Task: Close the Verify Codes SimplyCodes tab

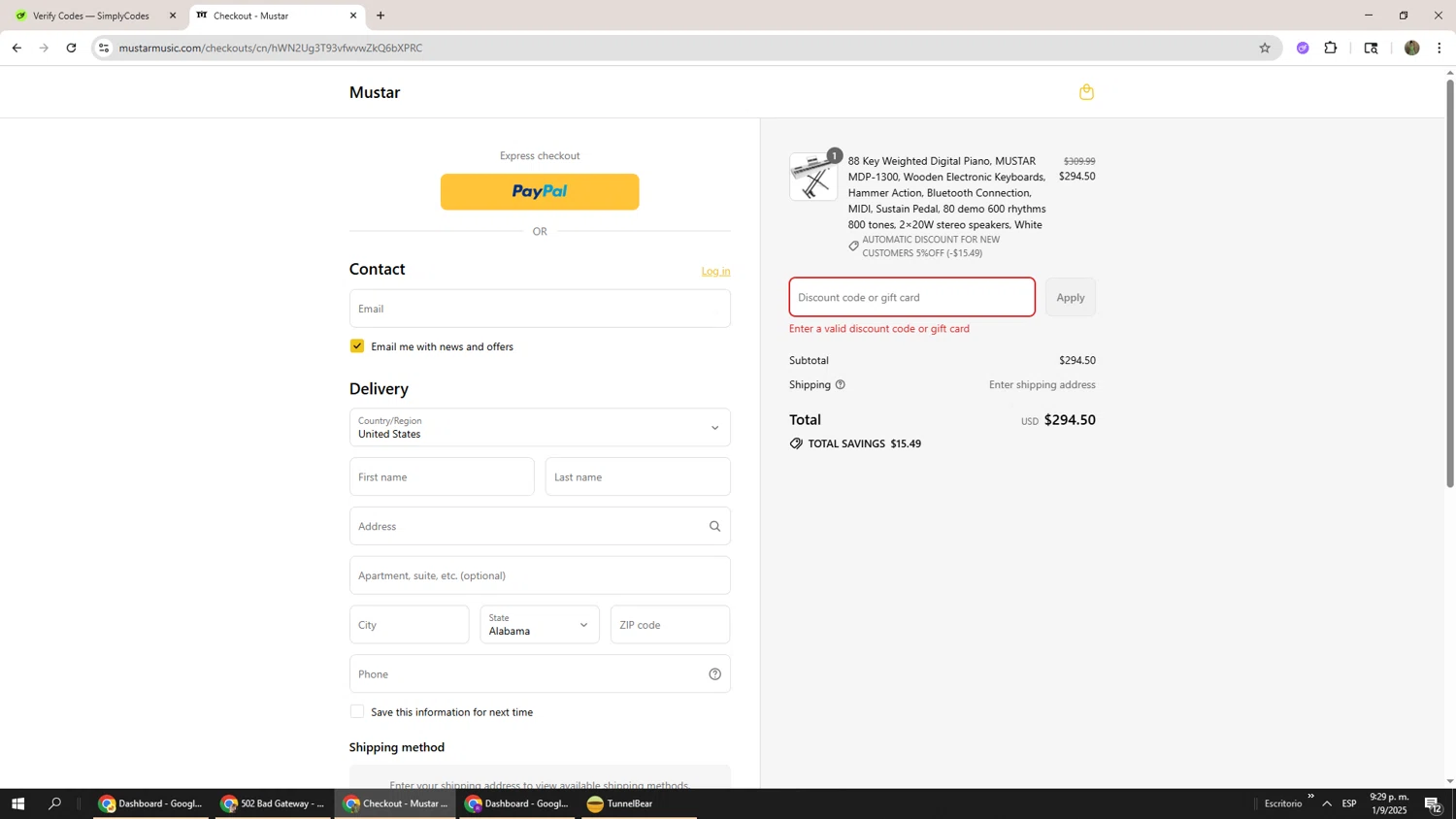Action: [x=173, y=16]
